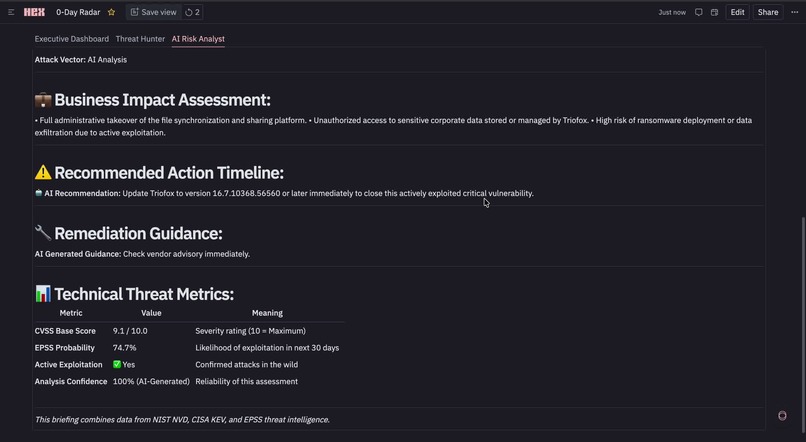Click the Analysis Confidence cell

point(71,381)
